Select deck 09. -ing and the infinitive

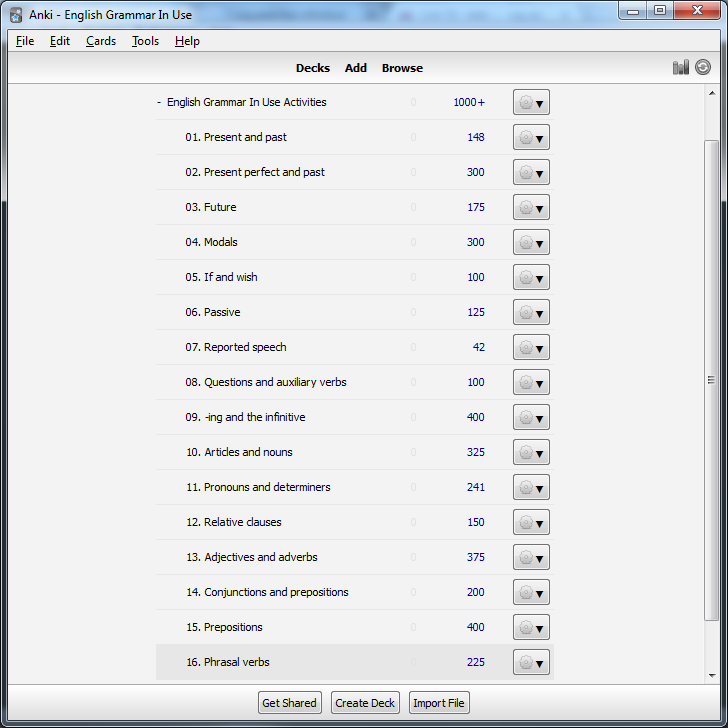coord(245,417)
